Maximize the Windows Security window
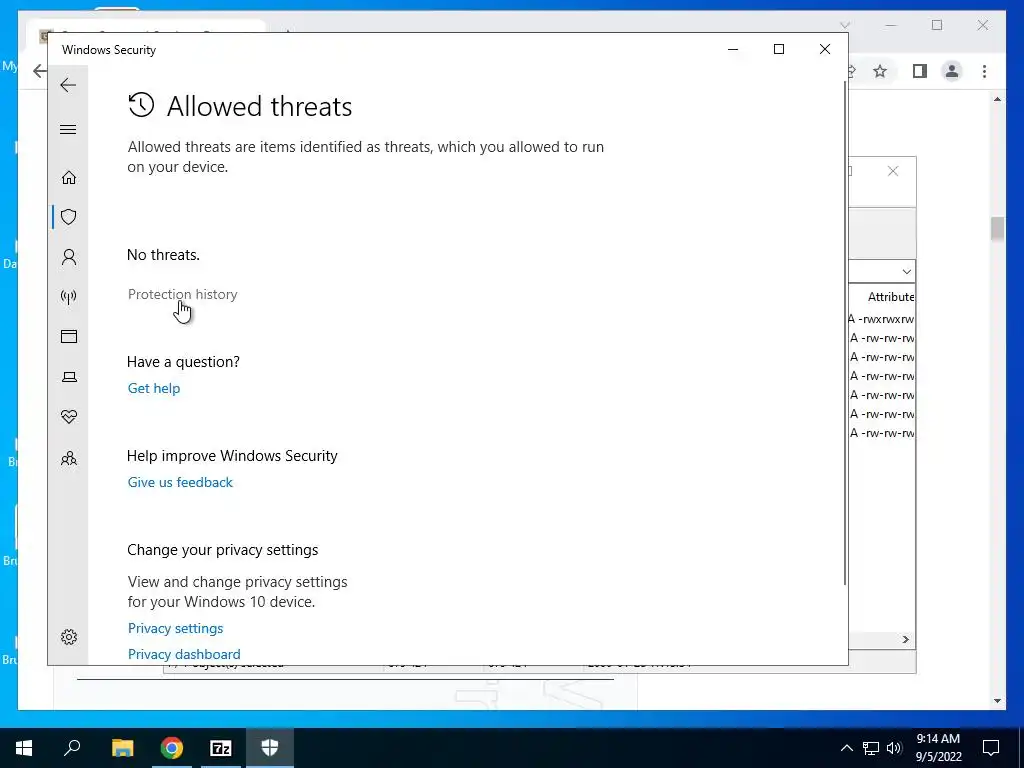The image size is (1024, 768). [x=778, y=49]
